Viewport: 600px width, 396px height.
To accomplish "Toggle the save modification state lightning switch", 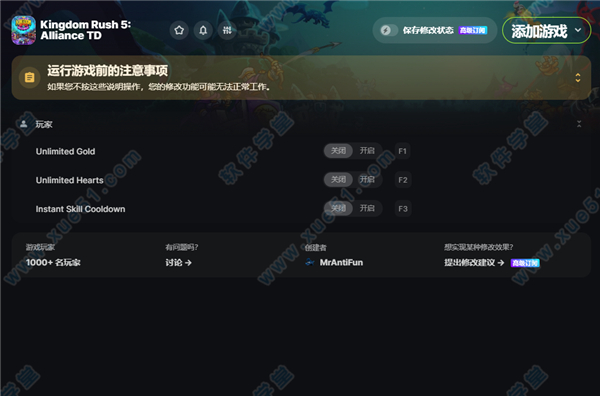I will click(389, 30).
